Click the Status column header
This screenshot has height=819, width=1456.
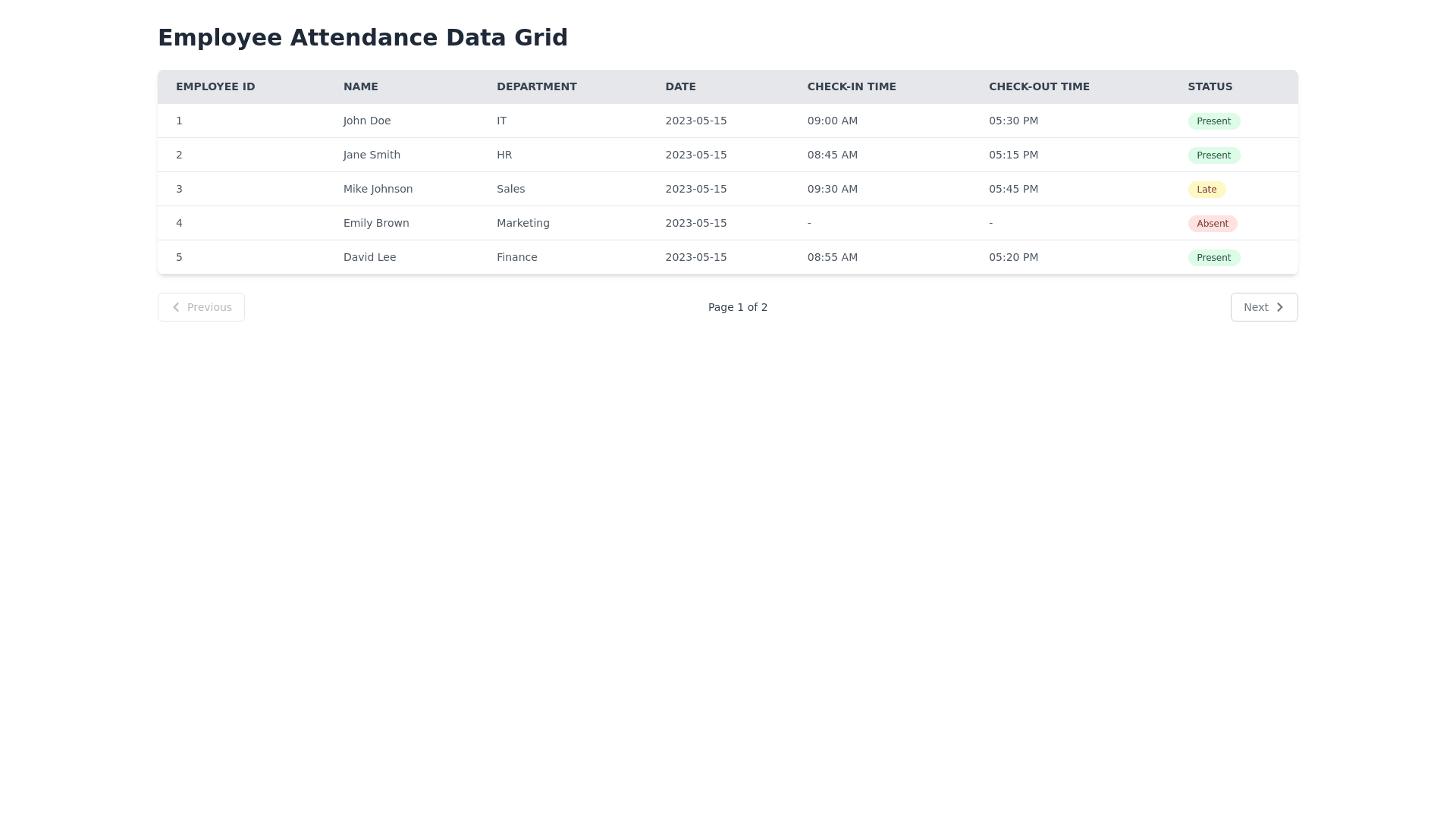click(x=1210, y=86)
